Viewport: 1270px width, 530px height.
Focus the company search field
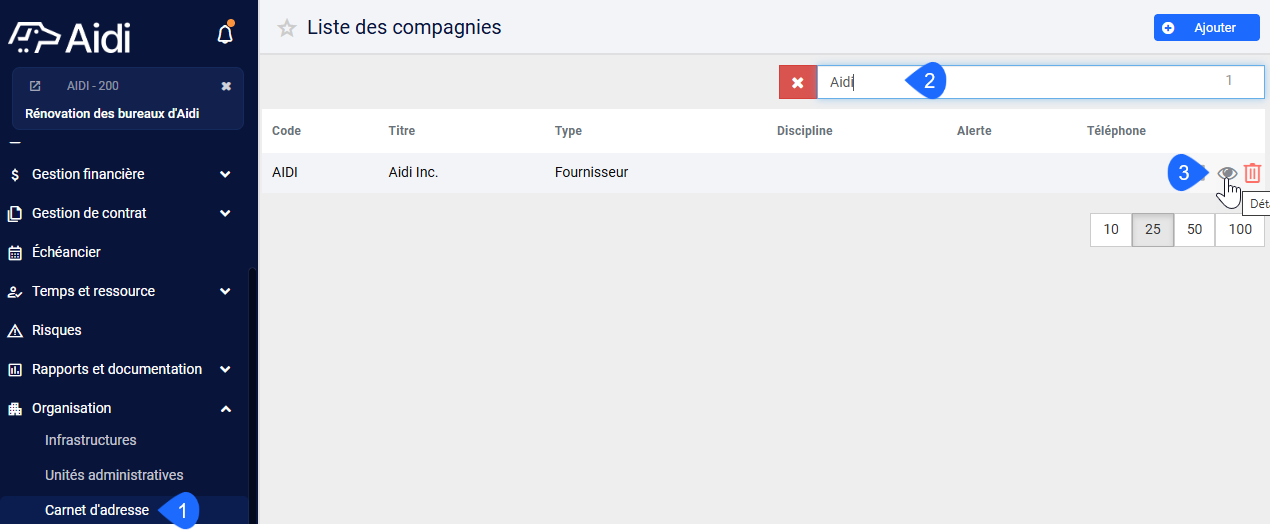pyautogui.click(x=1041, y=82)
